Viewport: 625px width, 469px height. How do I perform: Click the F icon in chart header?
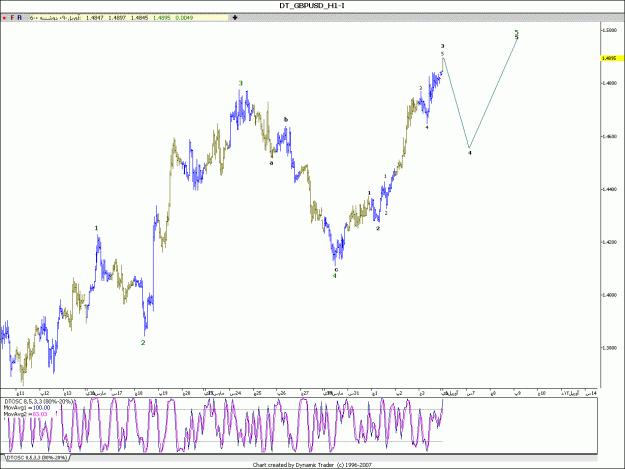coord(12,18)
